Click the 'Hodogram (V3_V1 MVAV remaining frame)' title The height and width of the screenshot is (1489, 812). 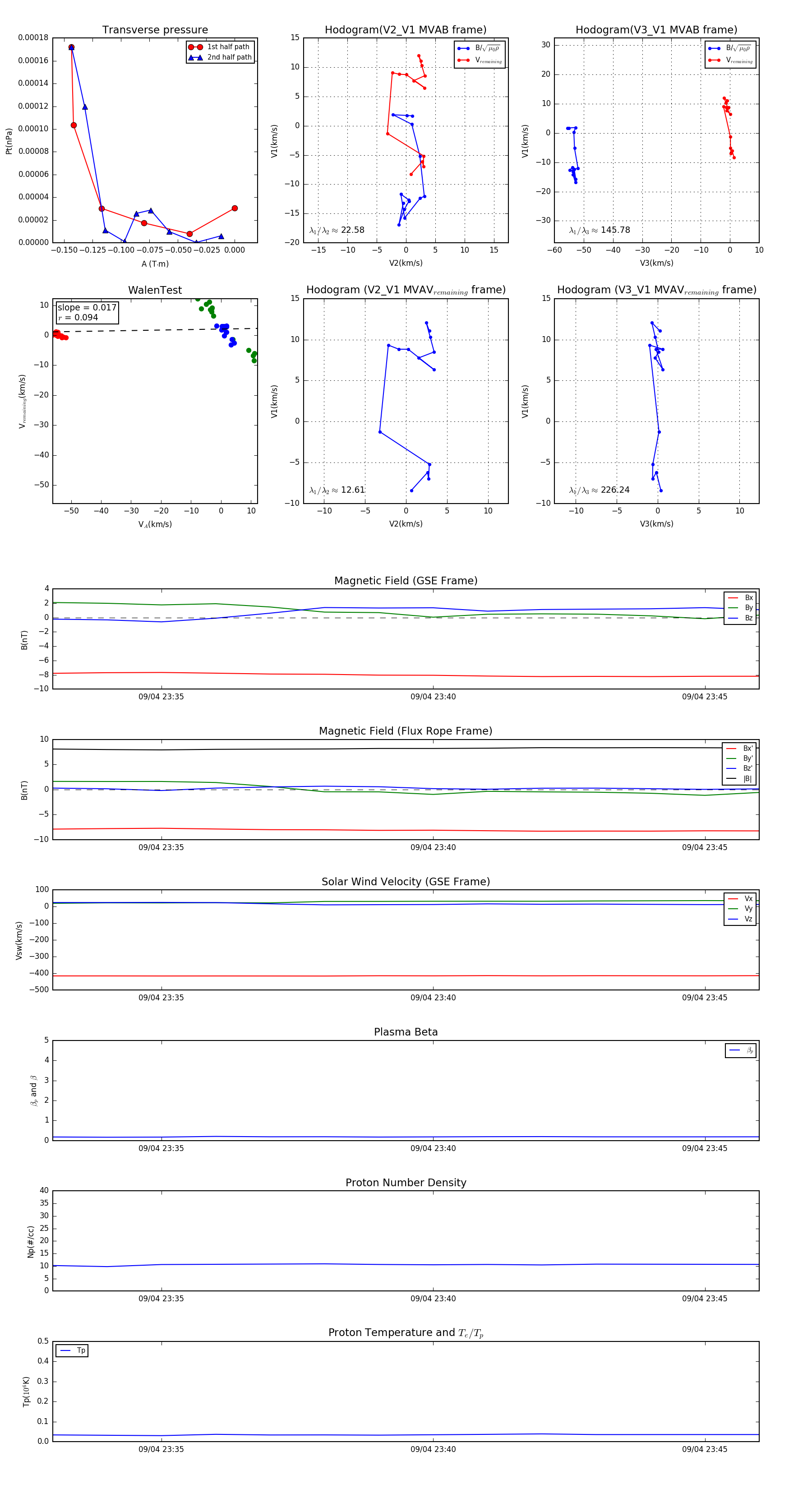click(x=656, y=290)
